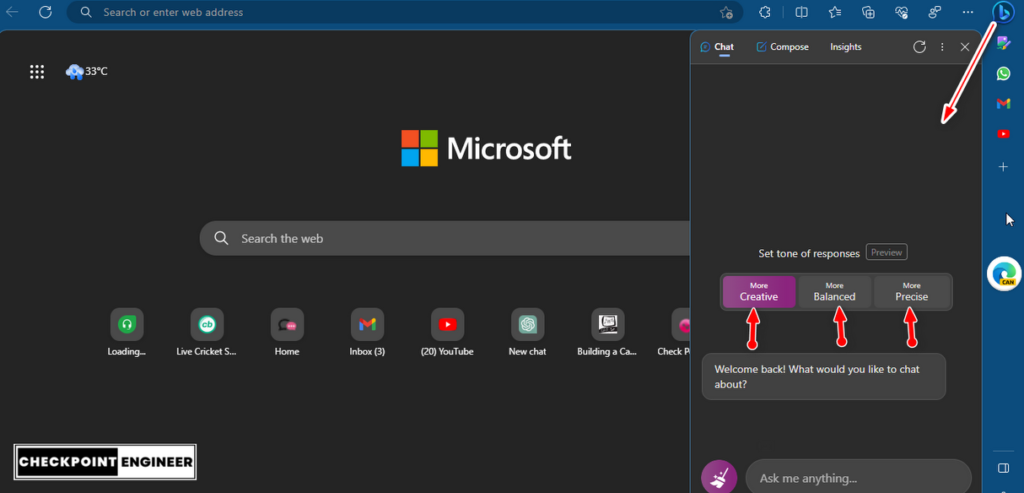Open the Bing Copilot sidebar button
Viewport: 1024px width, 493px height.
pos(1002,12)
